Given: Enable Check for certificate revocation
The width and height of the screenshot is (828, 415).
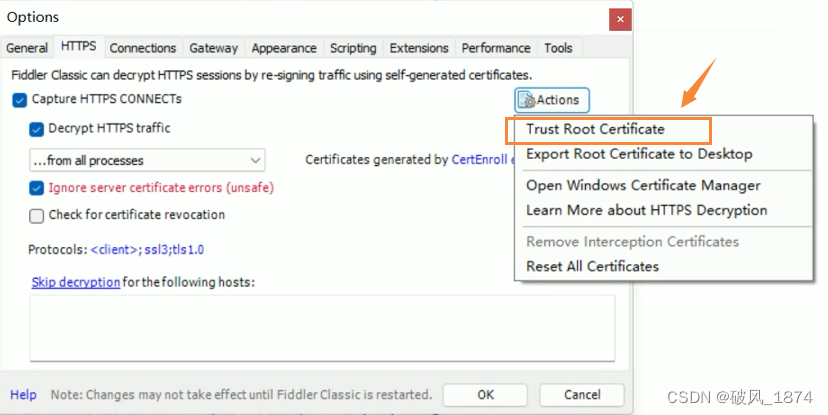Looking at the screenshot, I should [x=36, y=215].
